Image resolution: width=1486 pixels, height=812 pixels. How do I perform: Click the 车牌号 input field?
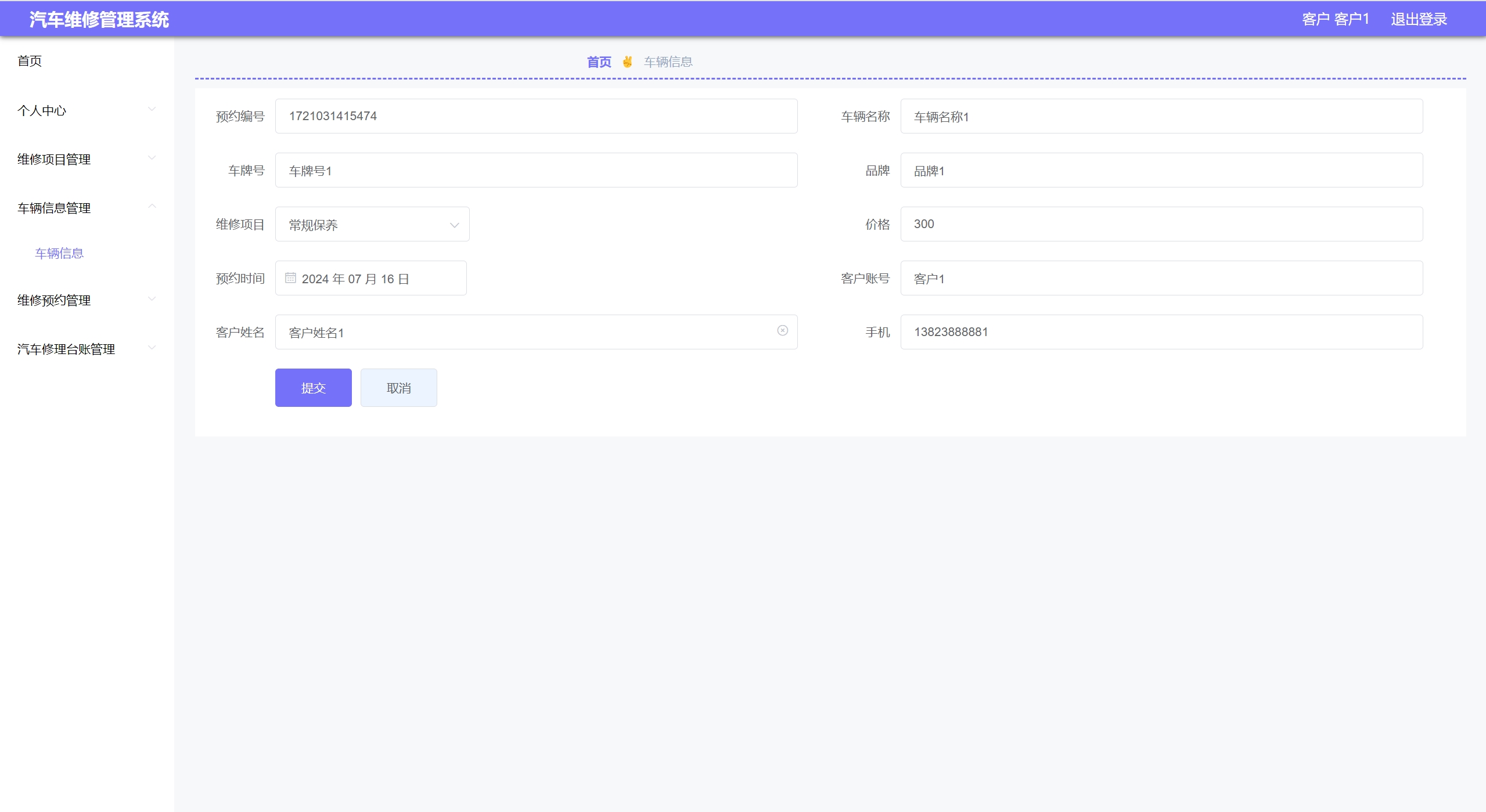tap(535, 171)
